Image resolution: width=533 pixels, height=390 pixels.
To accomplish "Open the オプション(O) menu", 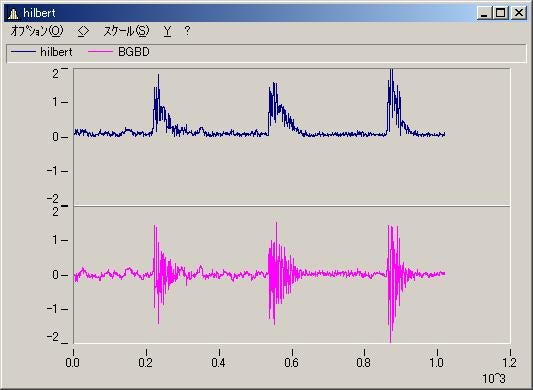I will point(37,31).
